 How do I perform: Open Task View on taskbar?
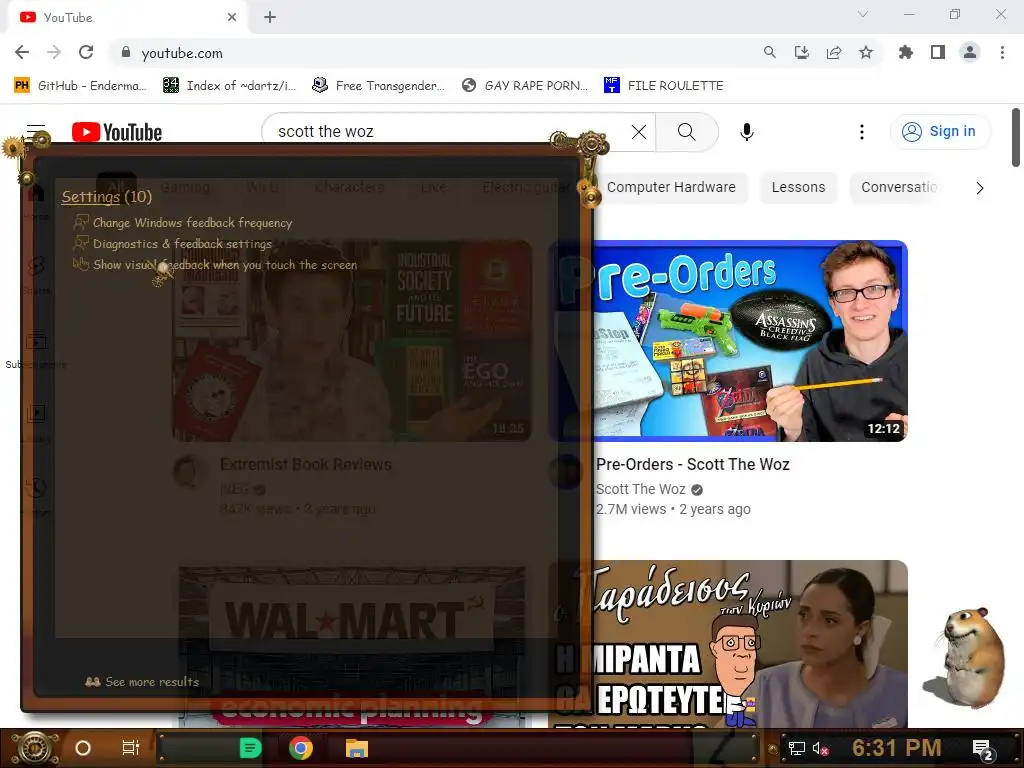(131, 748)
